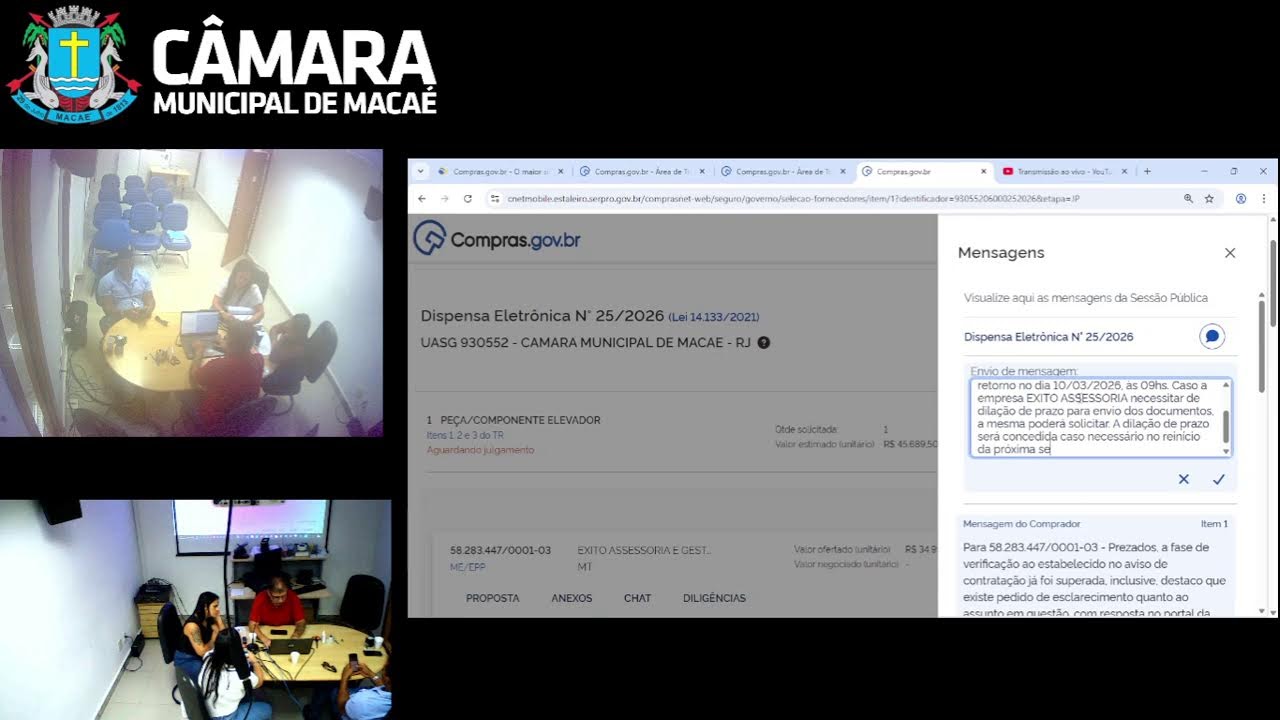Image resolution: width=1280 pixels, height=720 pixels.
Task: Click the 'Aguardando julgamento' status text
Action: (481, 450)
